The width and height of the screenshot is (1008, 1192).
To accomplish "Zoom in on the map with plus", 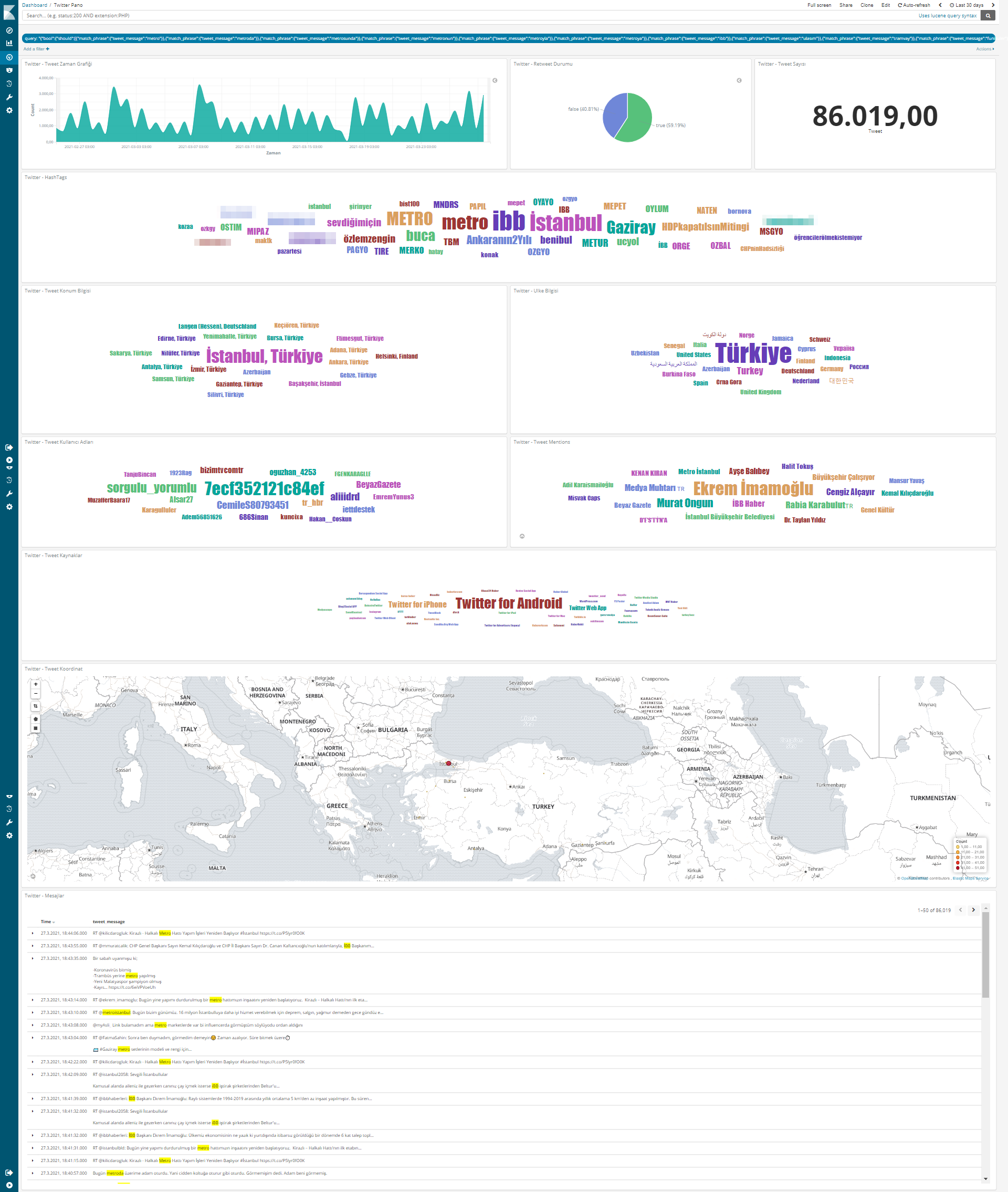I will (35, 684).
